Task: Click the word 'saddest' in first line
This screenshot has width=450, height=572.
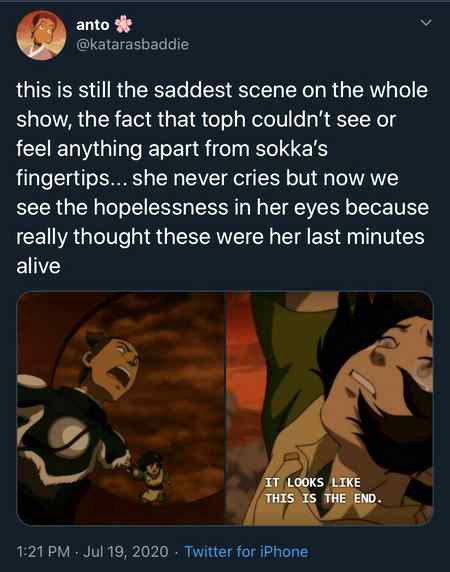Action: pos(193,90)
